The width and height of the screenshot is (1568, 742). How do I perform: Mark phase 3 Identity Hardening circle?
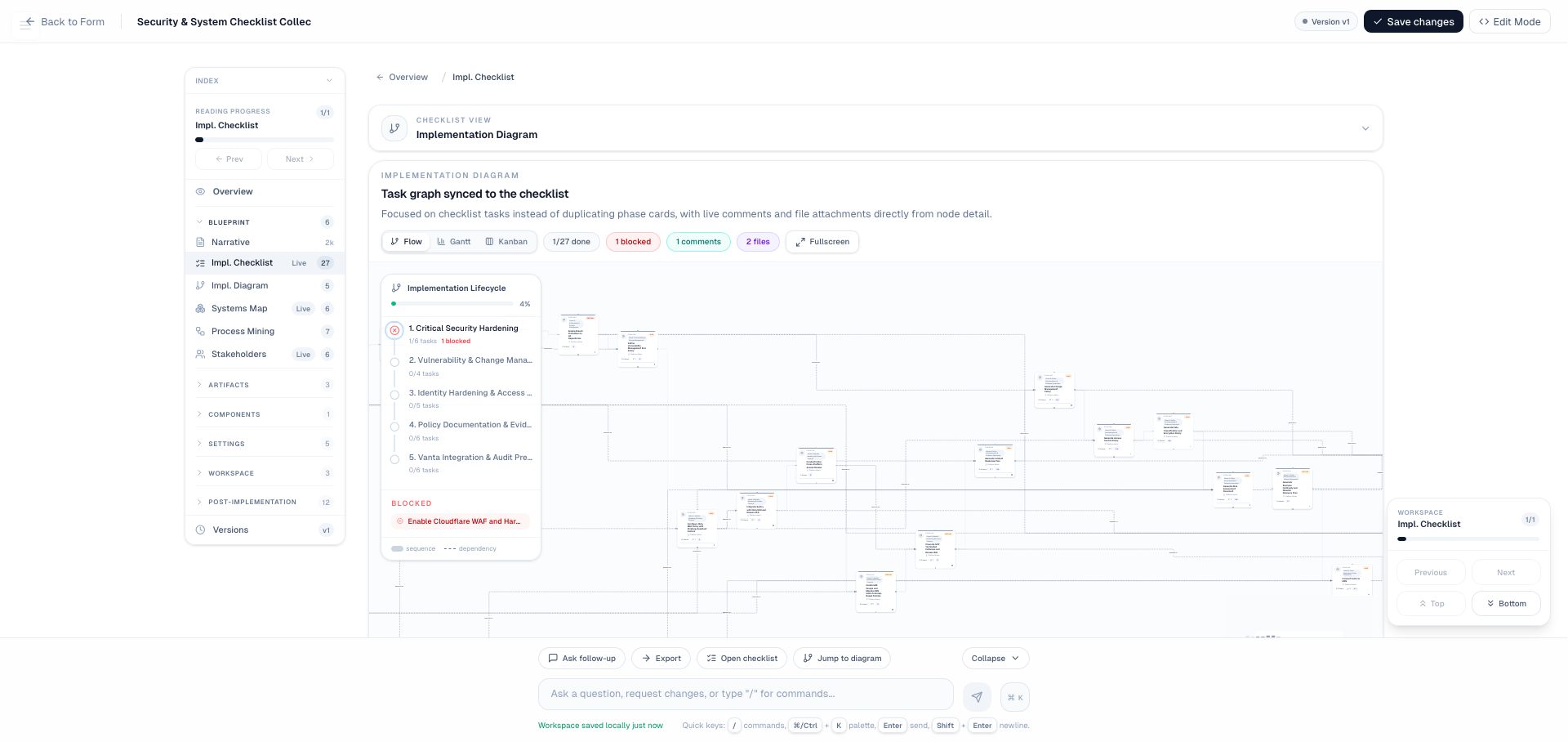point(394,395)
